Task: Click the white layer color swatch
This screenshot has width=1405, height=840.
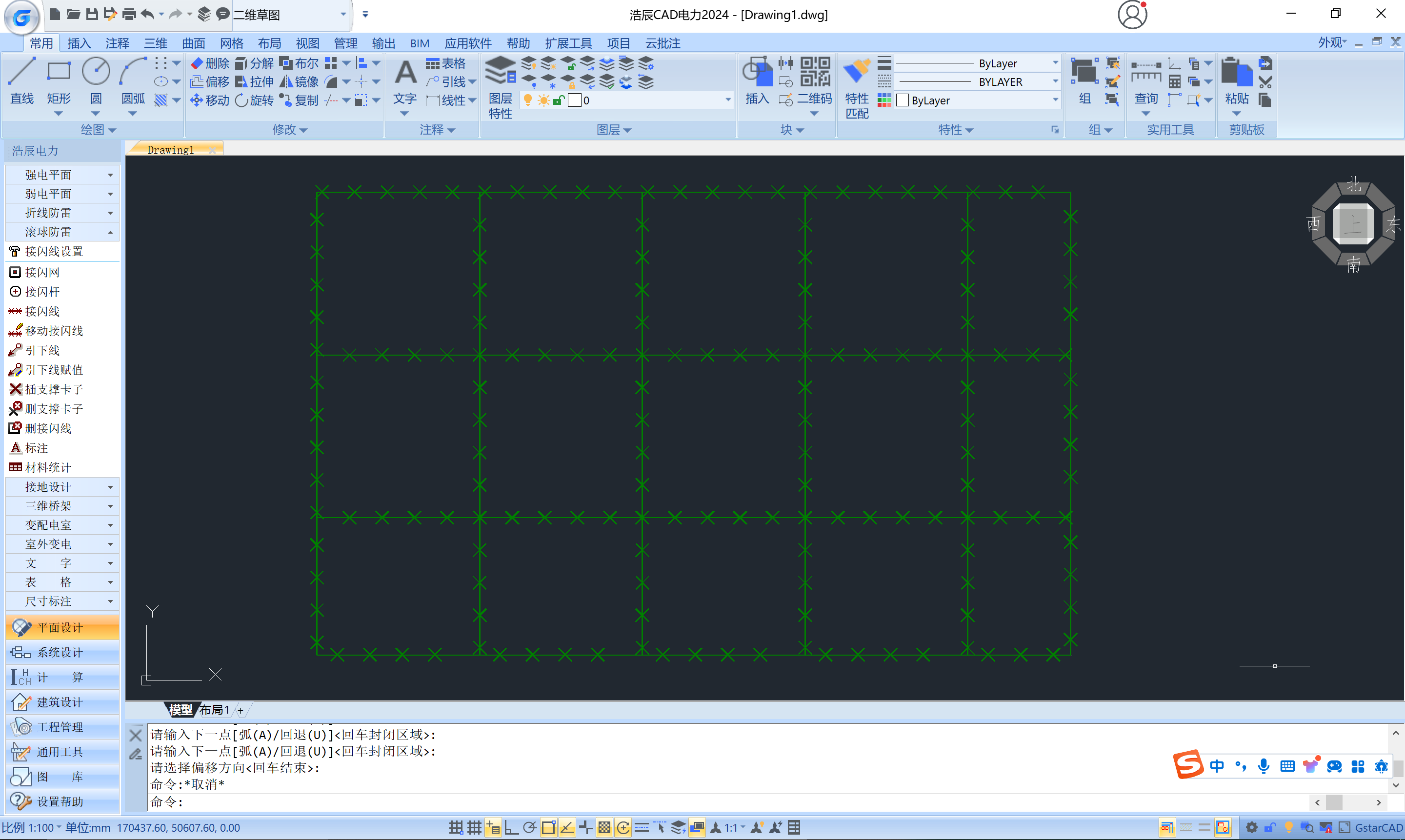Action: [575, 100]
